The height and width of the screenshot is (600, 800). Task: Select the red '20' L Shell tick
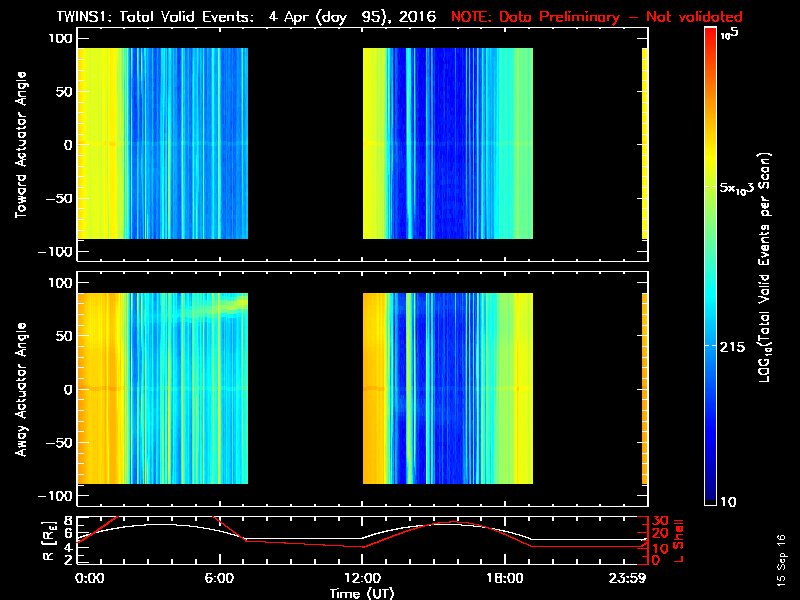(x=660, y=534)
